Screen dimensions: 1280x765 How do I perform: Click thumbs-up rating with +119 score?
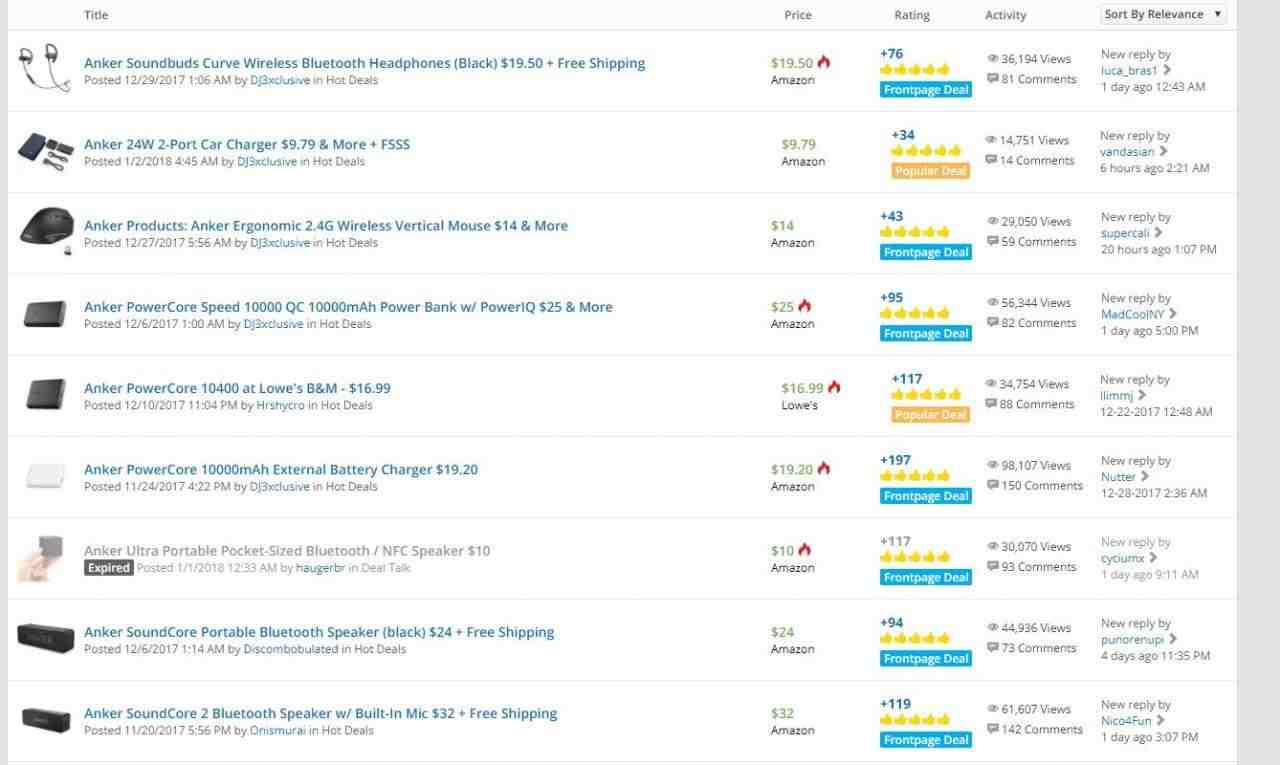[x=915, y=720]
